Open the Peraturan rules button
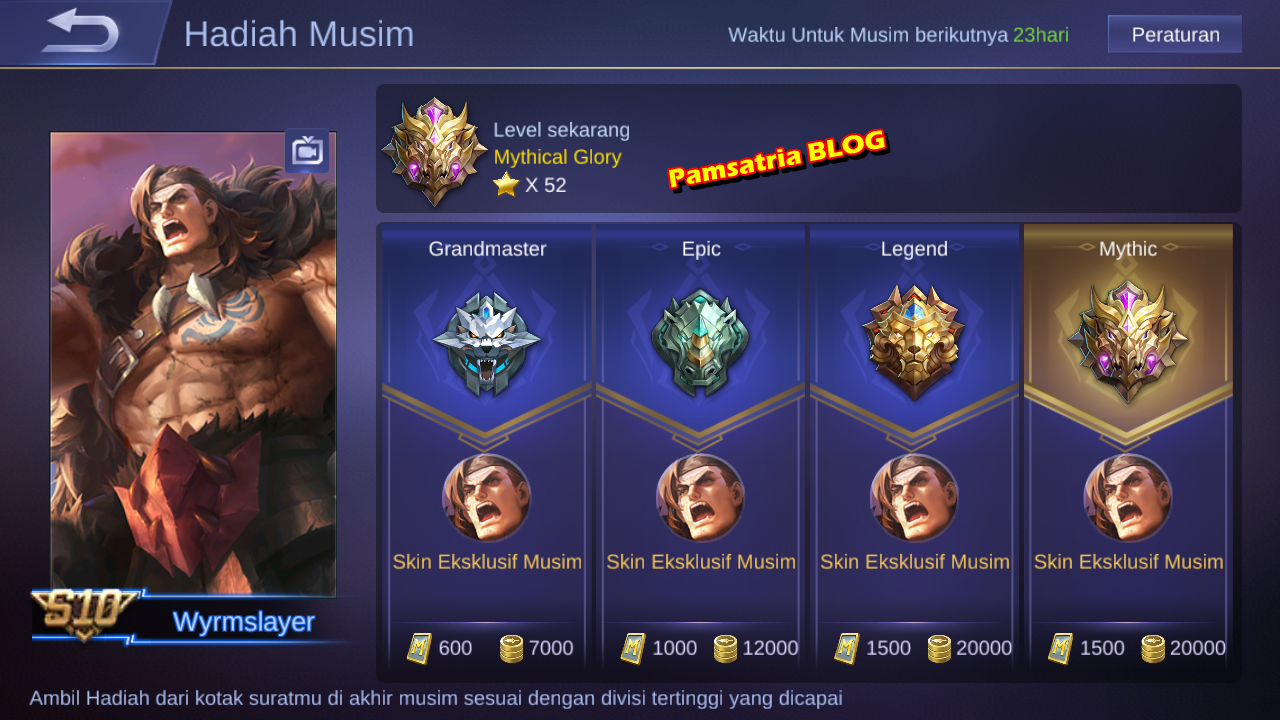The height and width of the screenshot is (720, 1280). click(x=1175, y=35)
